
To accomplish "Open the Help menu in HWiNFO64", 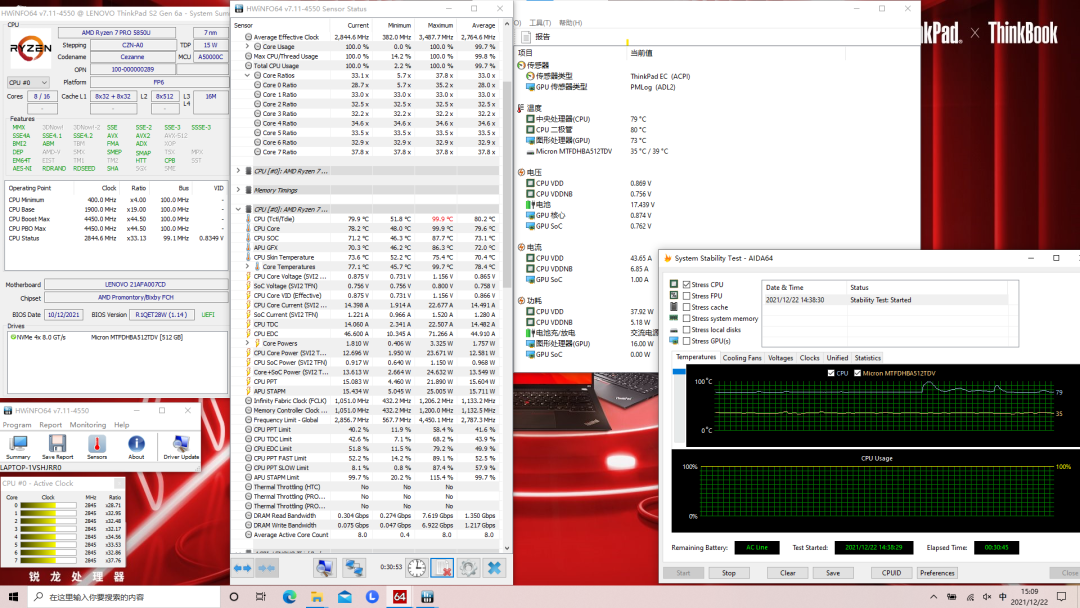I will [x=121, y=425].
